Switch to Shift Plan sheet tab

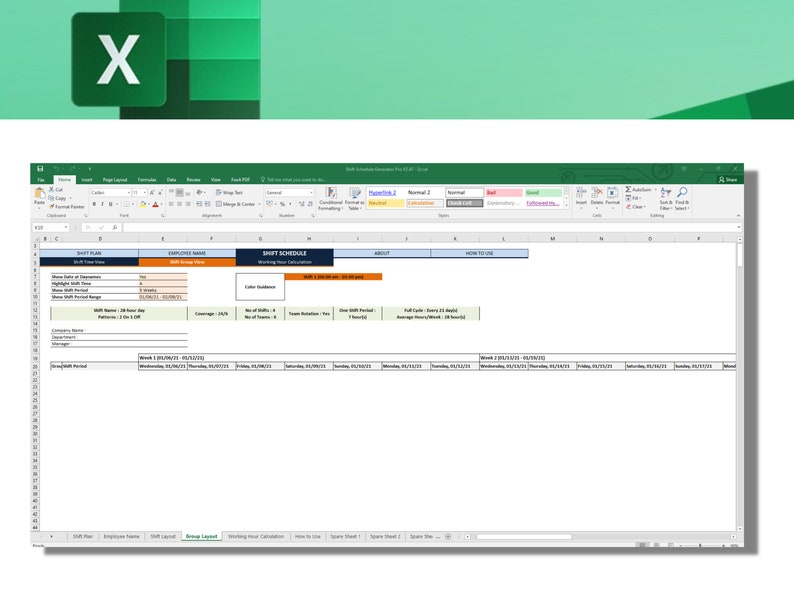[83, 536]
